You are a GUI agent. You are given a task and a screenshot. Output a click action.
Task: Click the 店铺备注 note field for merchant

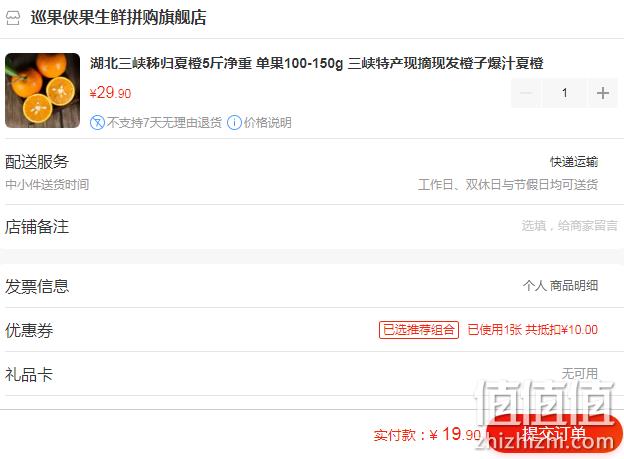click(x=569, y=226)
